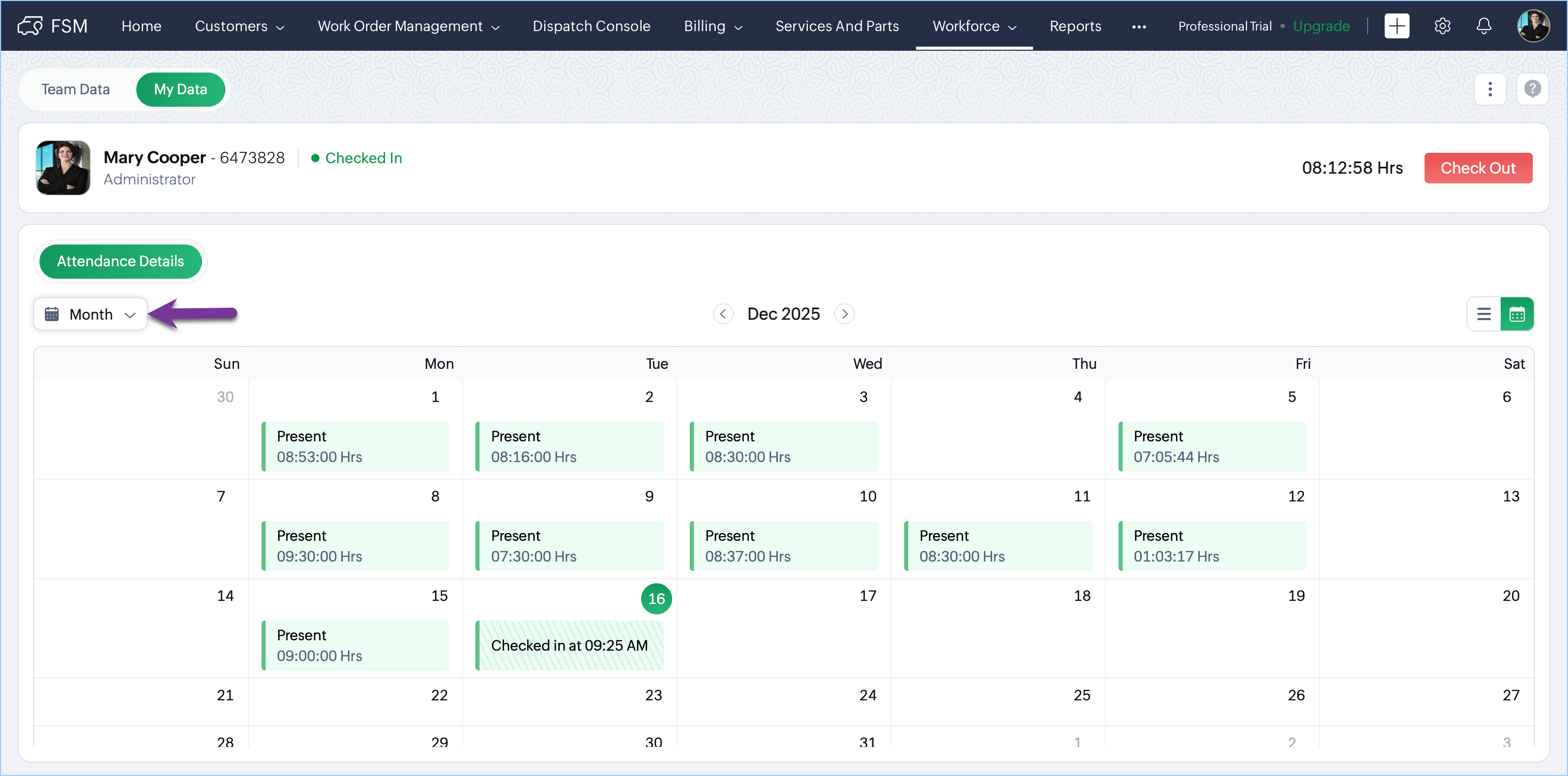Open the Reports menu item
The image size is (1568, 776).
coord(1075,26)
